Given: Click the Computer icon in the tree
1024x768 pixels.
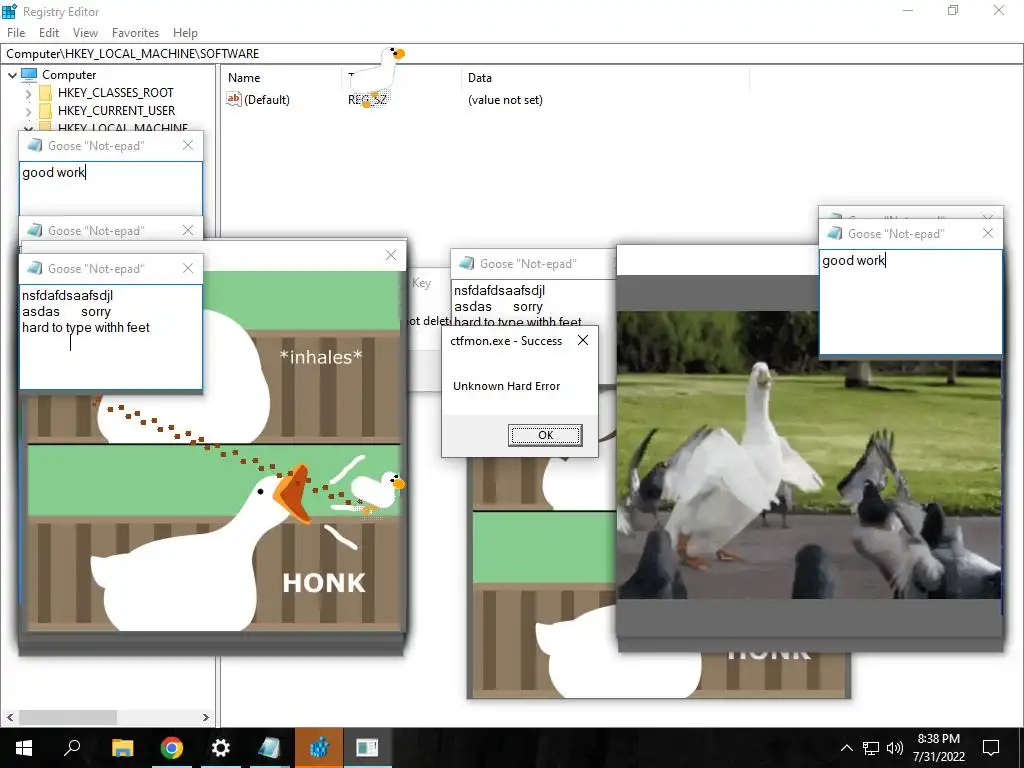Looking at the screenshot, I should tap(29, 74).
